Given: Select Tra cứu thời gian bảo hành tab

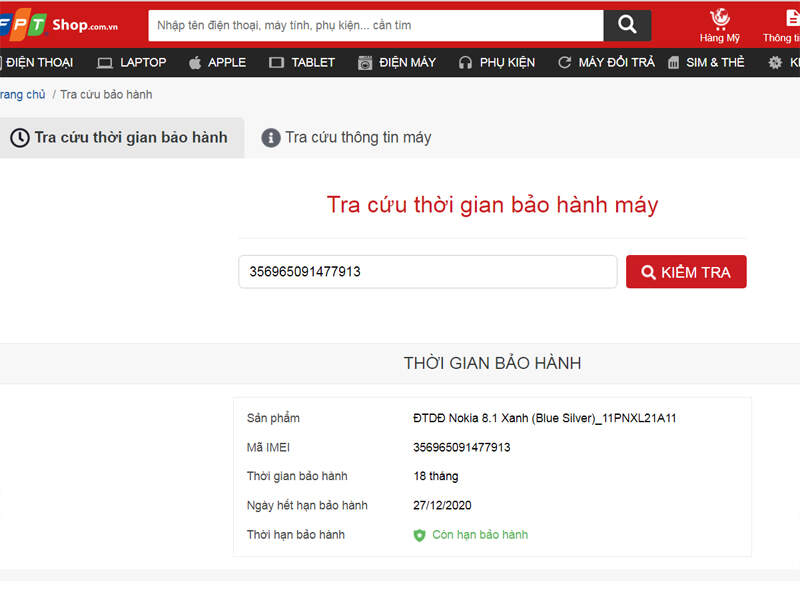Looking at the screenshot, I should pyautogui.click(x=120, y=138).
